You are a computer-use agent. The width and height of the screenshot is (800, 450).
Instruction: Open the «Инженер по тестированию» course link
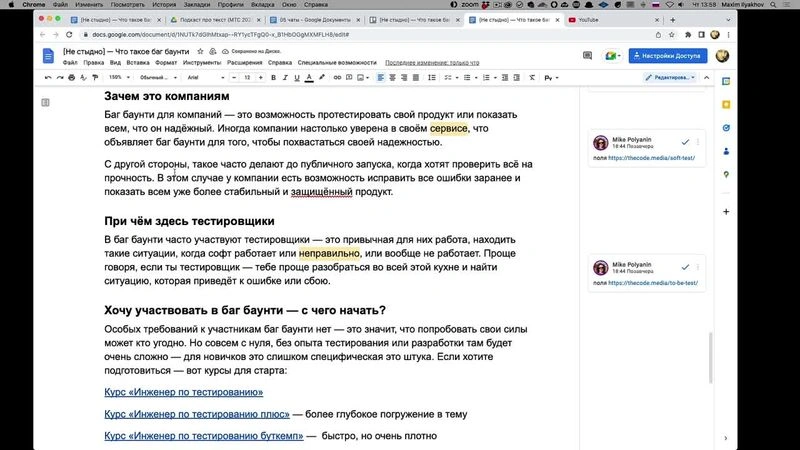pyautogui.click(x=184, y=392)
